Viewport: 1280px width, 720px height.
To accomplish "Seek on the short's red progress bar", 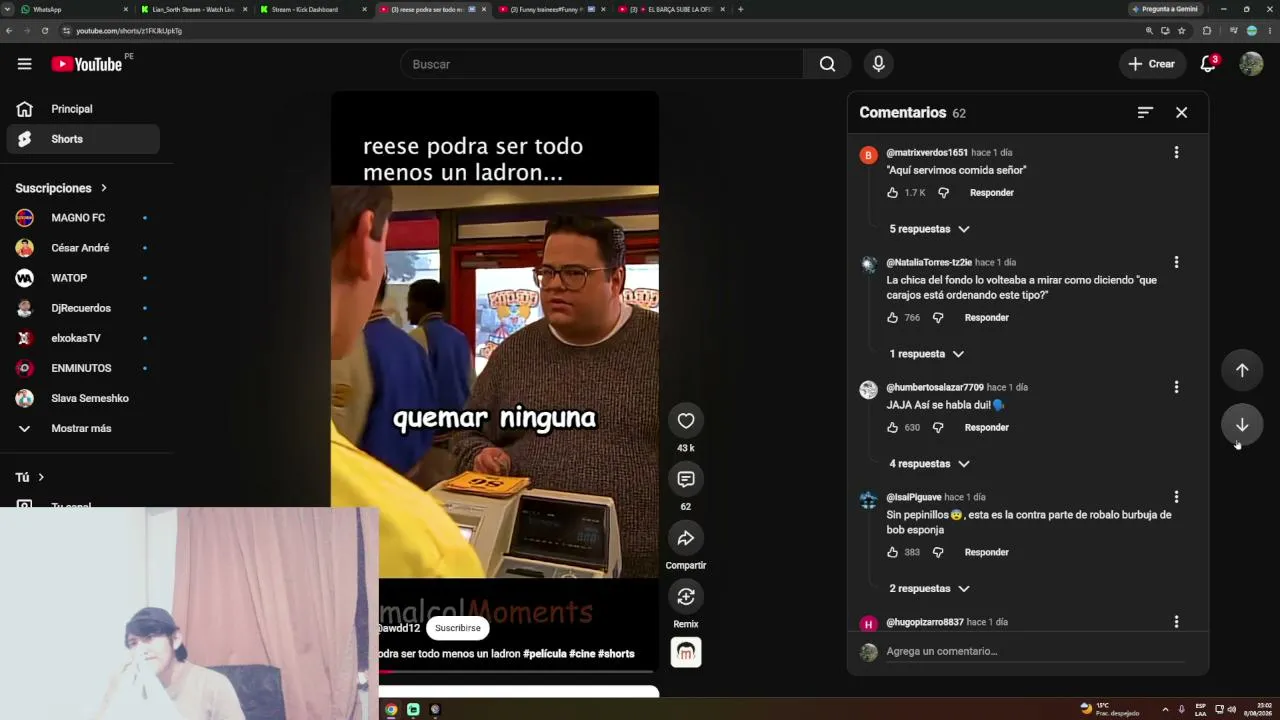I will pyautogui.click(x=516, y=671).
